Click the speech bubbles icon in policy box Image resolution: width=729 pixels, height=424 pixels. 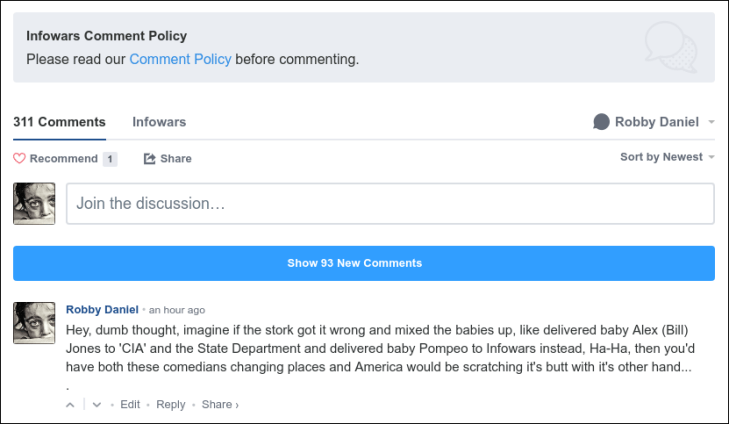tap(669, 46)
